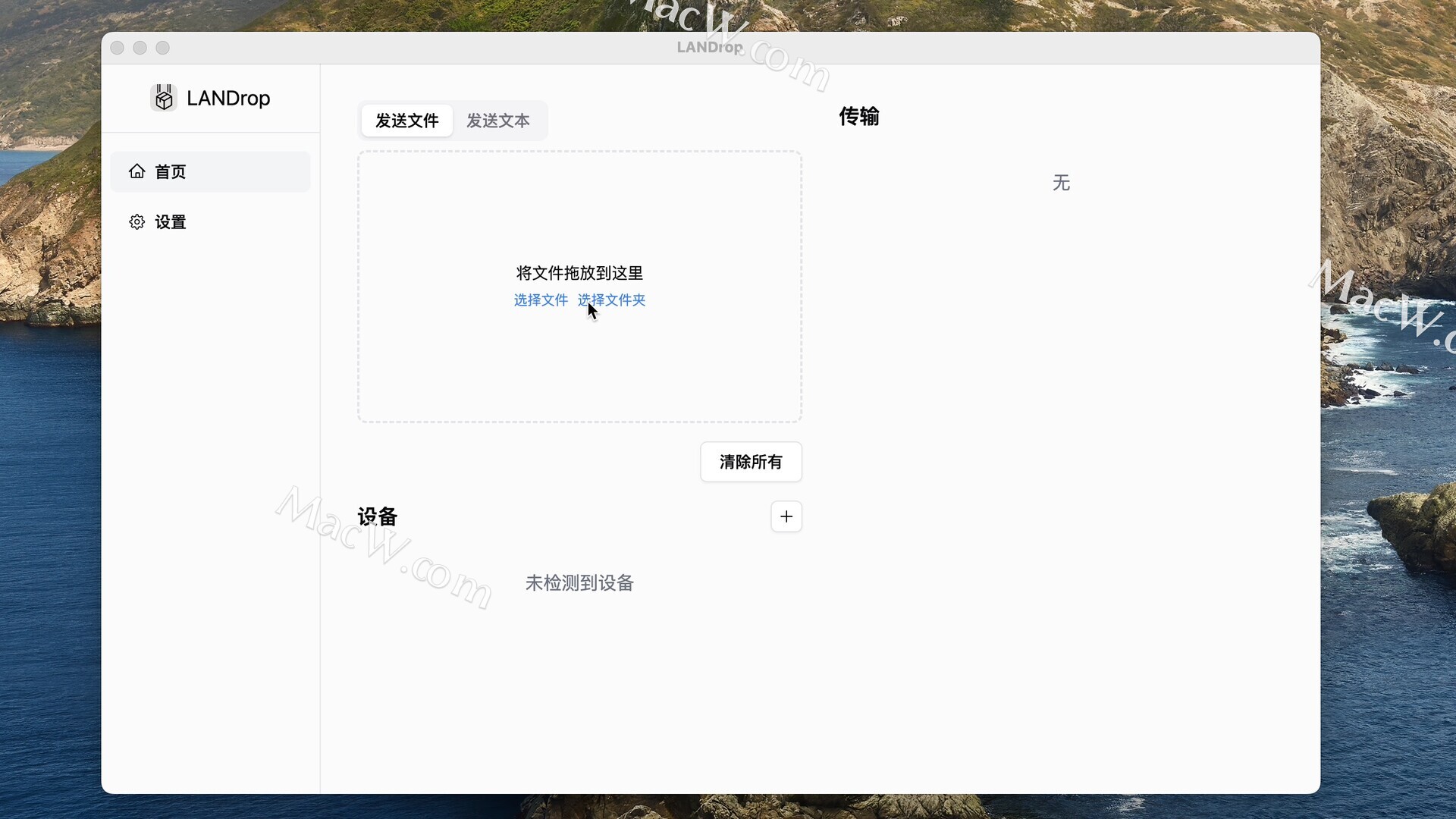Click the 设备 section heading

[378, 516]
